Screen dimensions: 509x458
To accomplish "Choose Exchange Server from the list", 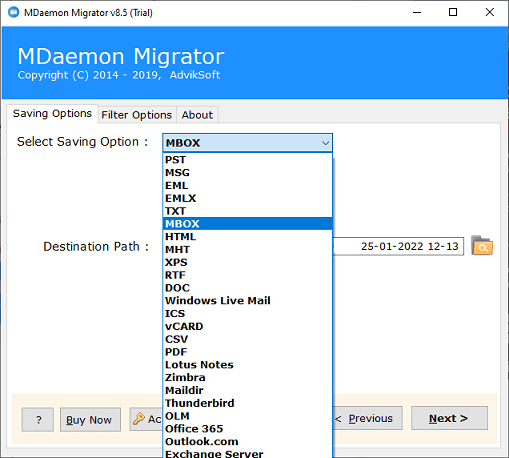I will pos(247,453).
